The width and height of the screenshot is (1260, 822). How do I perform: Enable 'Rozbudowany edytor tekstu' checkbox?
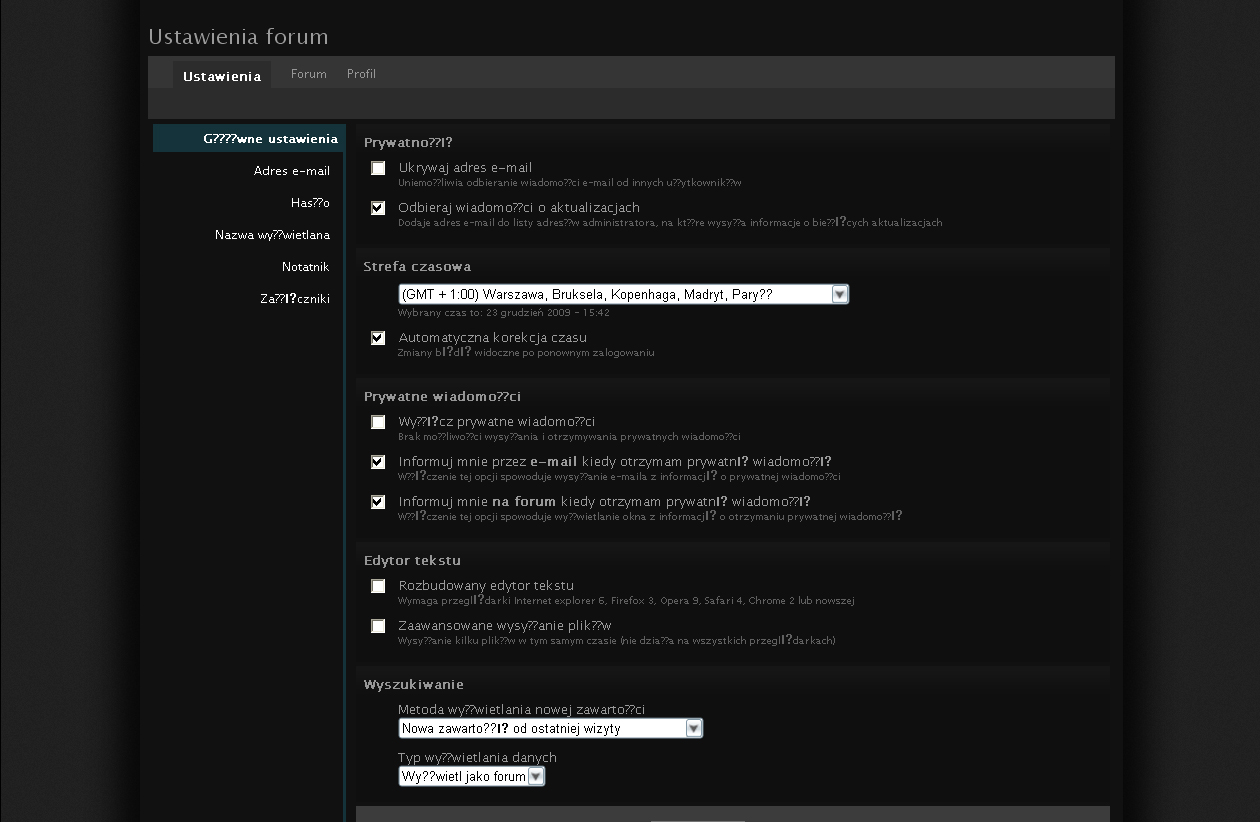(378, 586)
